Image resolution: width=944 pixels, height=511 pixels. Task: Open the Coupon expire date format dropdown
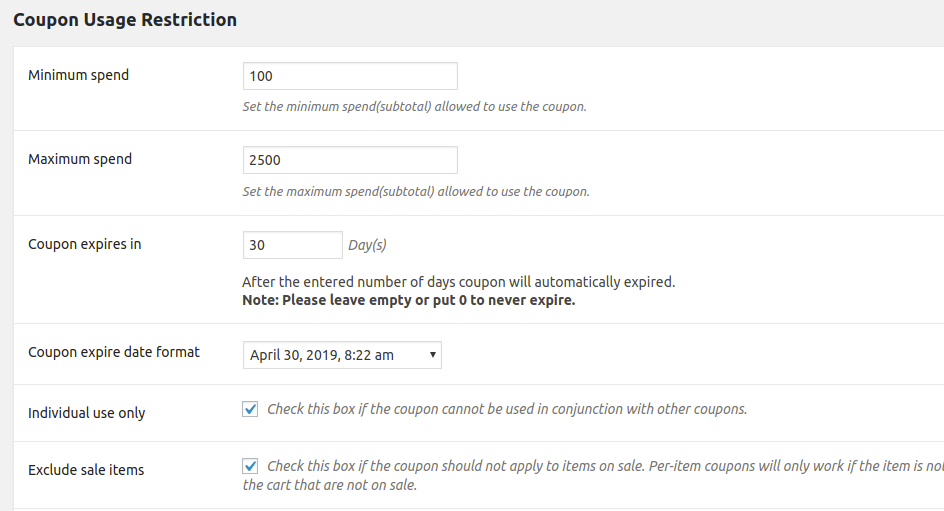342,355
